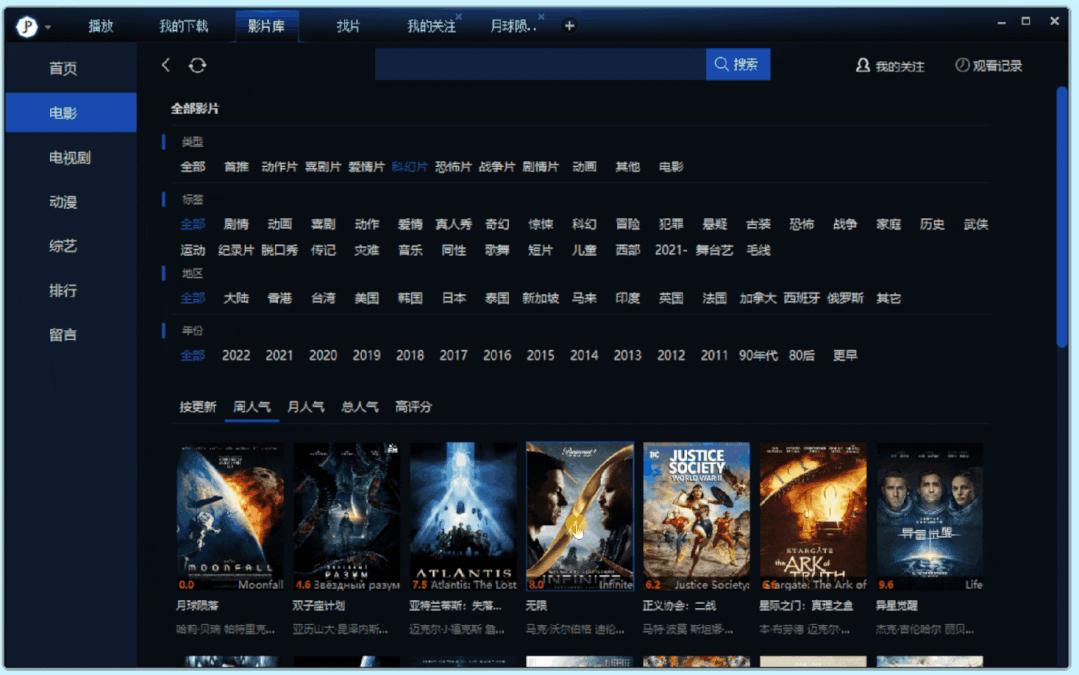This screenshot has width=1079, height=675.
Task: Select 日本 as the region filter
Action: pyautogui.click(x=453, y=297)
